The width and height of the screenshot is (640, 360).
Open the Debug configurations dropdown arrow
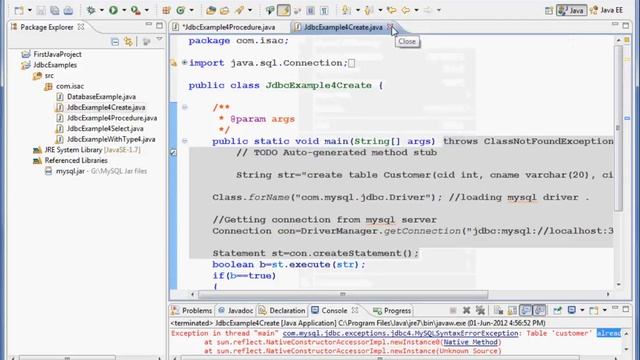(102, 10)
